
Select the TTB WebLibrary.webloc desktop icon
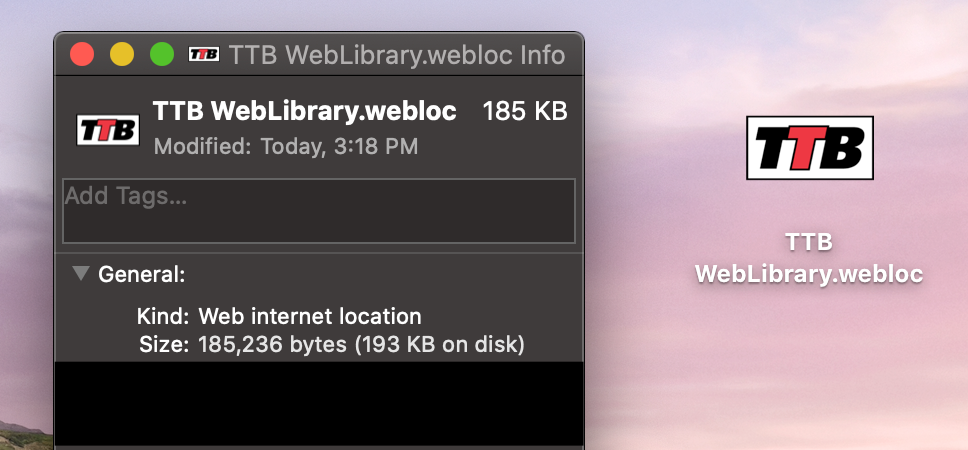click(809, 148)
